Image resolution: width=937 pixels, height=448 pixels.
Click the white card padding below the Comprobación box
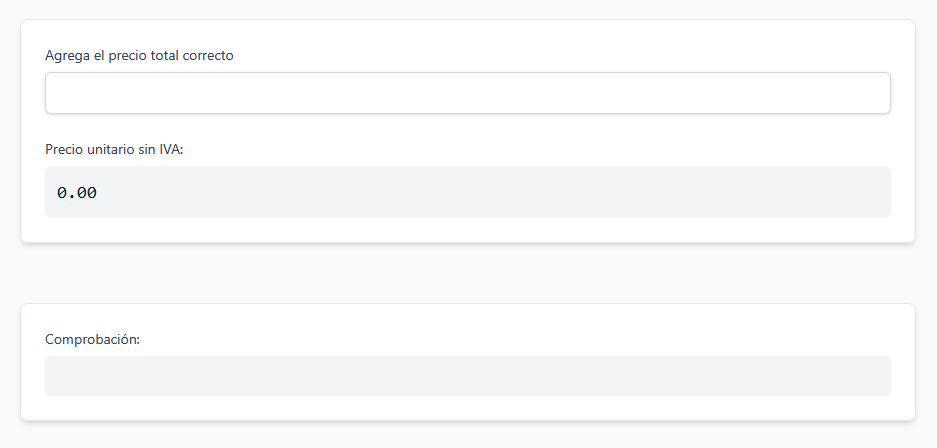pos(467,408)
